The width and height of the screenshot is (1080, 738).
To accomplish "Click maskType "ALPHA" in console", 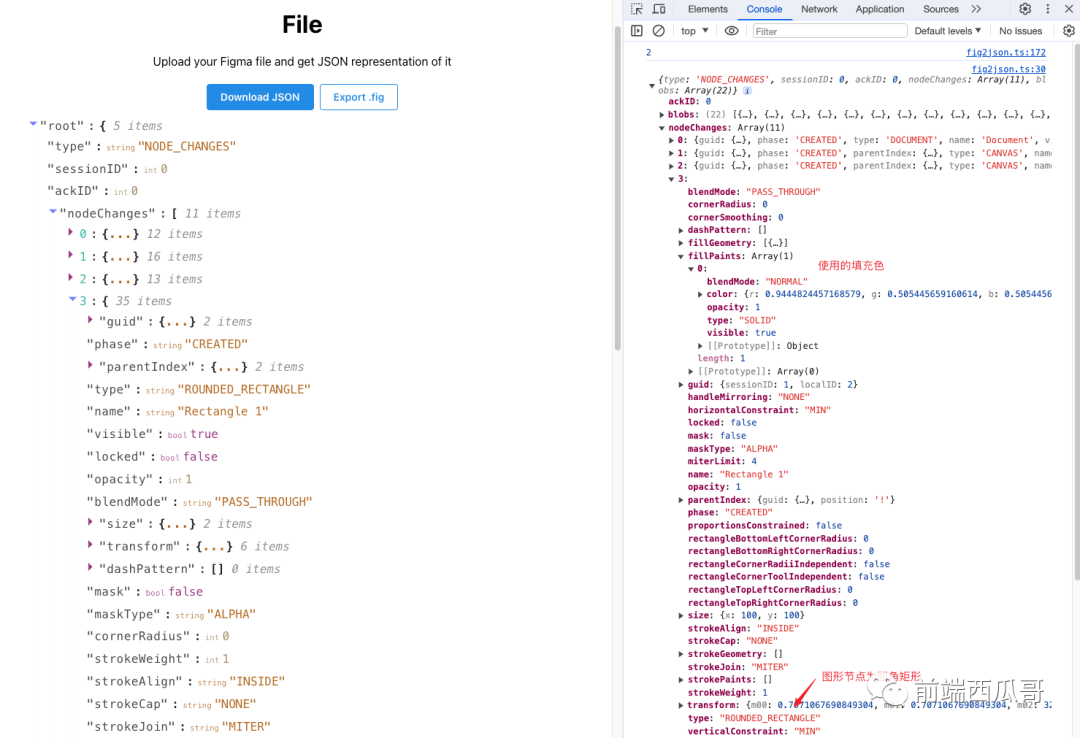I will [759, 449].
